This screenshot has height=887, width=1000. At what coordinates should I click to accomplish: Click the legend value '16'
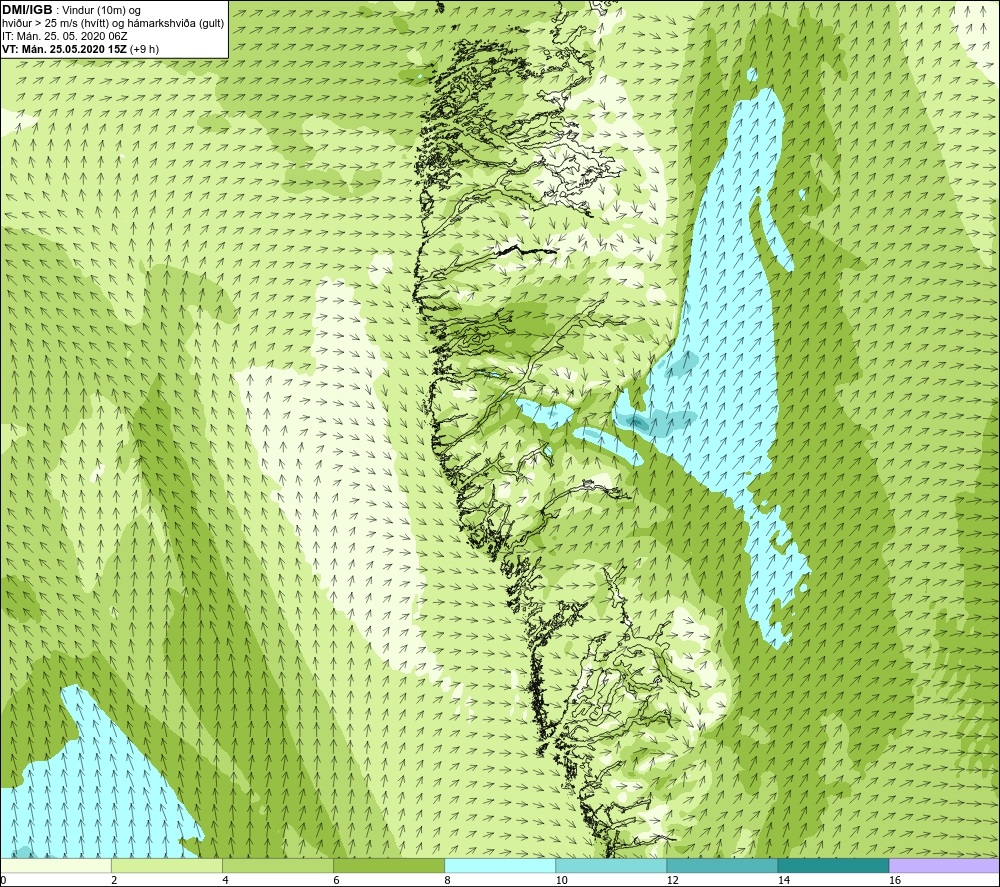pyautogui.click(x=895, y=881)
